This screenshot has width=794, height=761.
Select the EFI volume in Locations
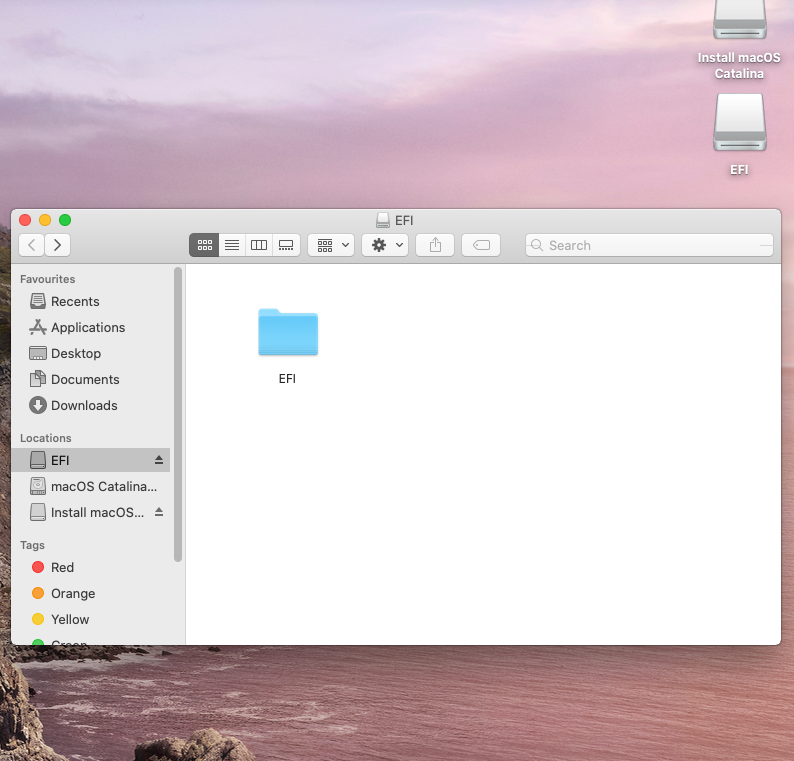(91, 460)
